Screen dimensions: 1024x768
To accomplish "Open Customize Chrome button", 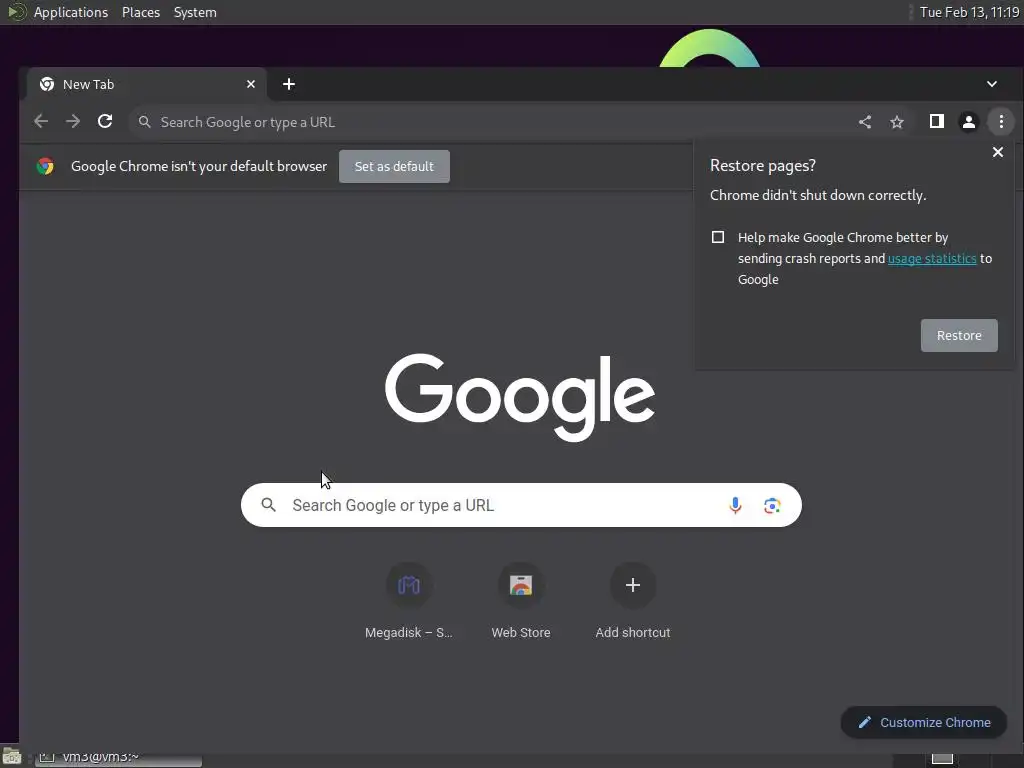I will point(923,722).
